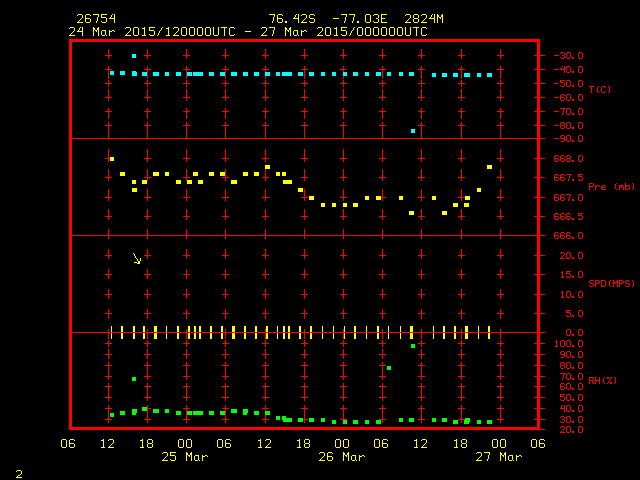Click the -30.0 temperature tick value
Viewport: 640px width, 480px height.
[568, 56]
